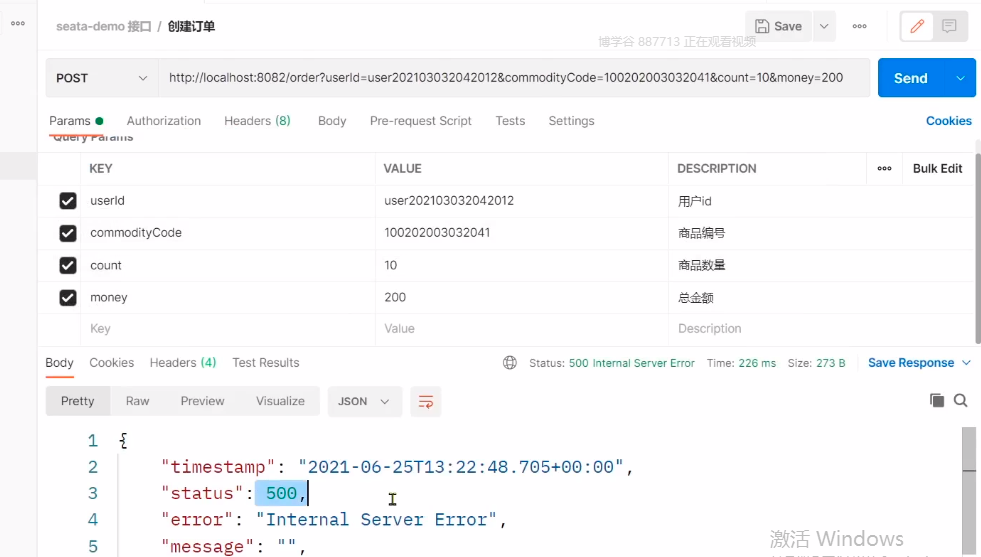Click Save Response
The image size is (981, 557).
[x=911, y=363]
